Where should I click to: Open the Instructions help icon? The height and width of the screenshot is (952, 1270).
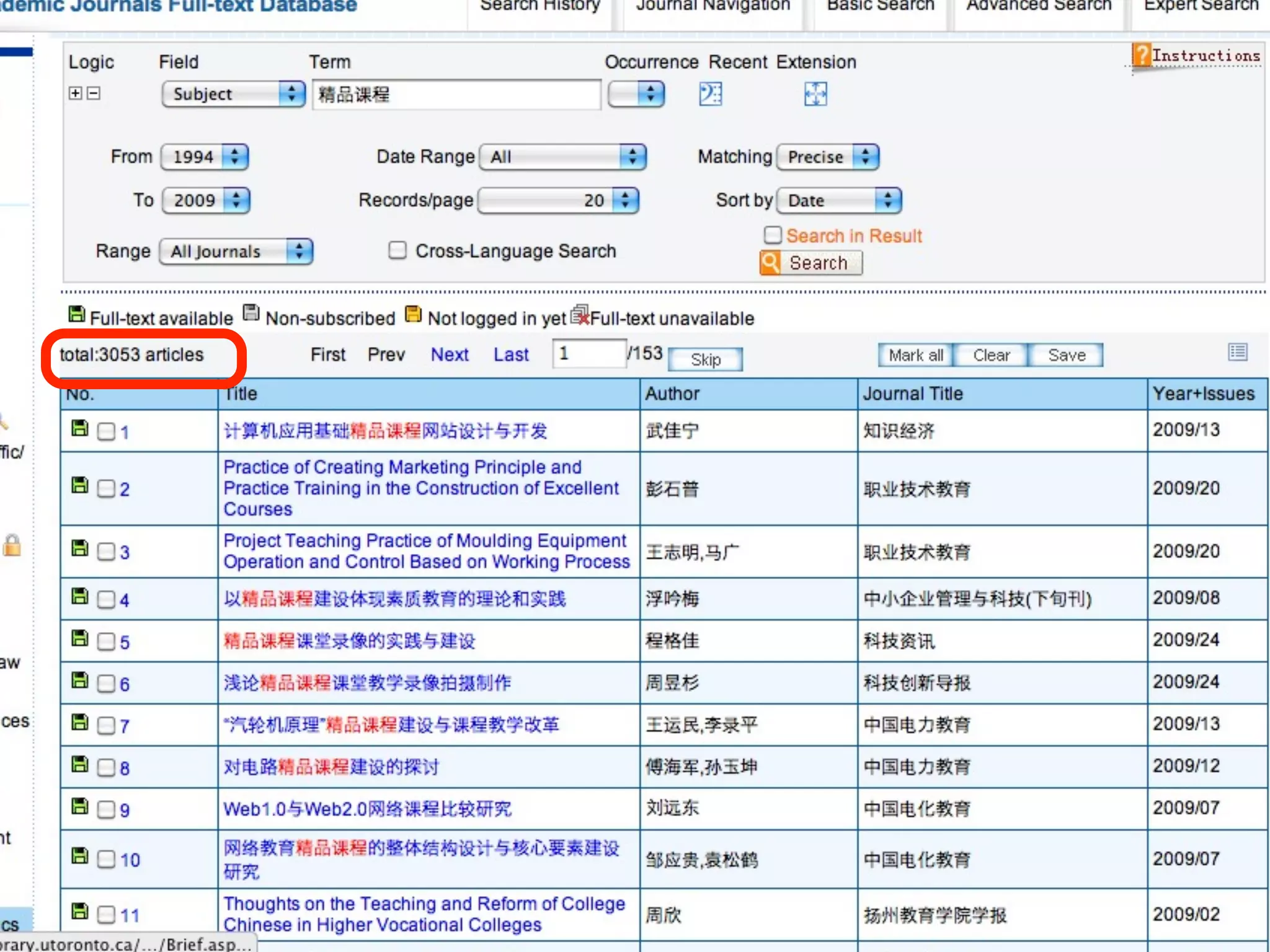(x=1141, y=55)
